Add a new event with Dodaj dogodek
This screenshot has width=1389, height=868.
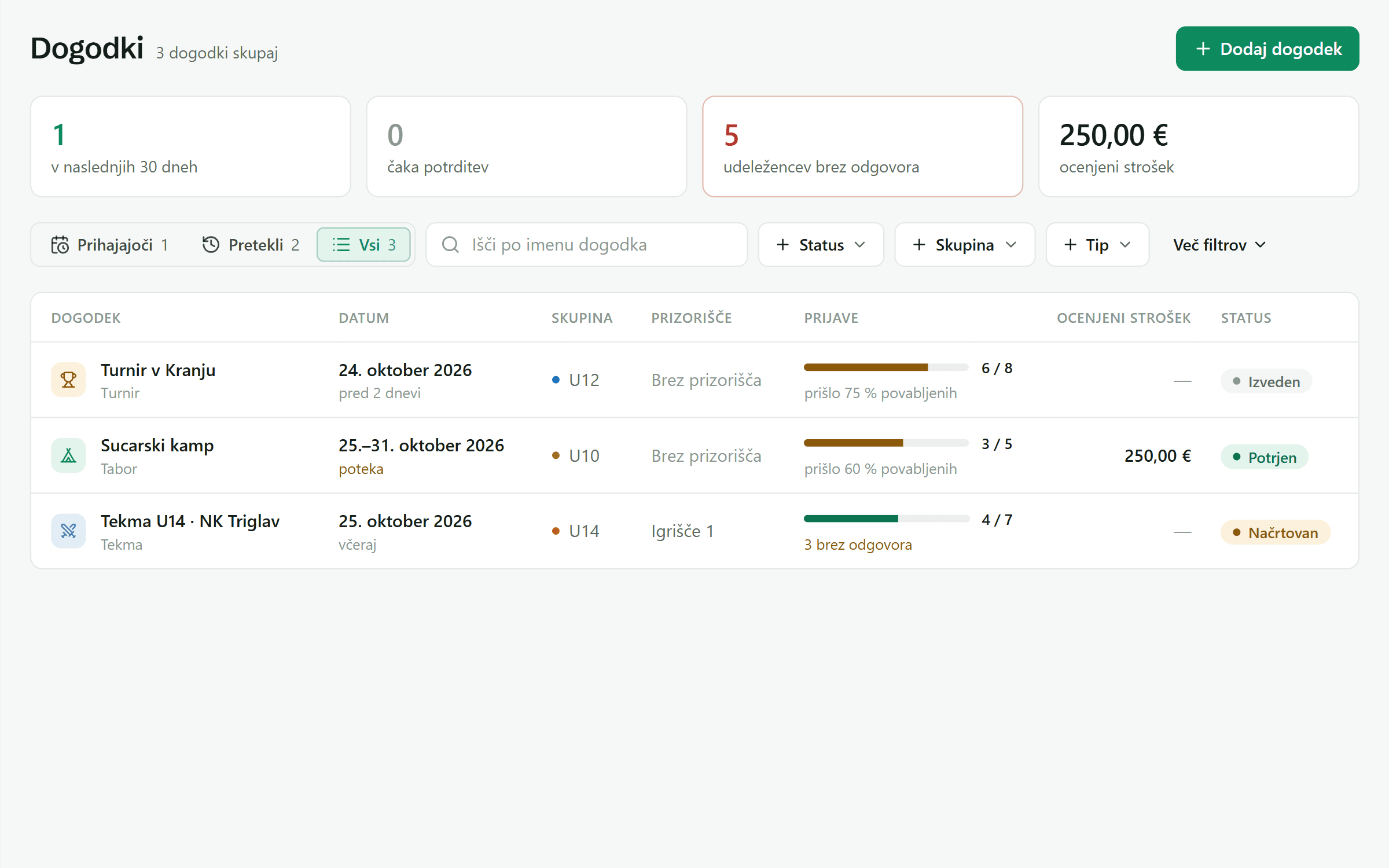tap(1267, 49)
